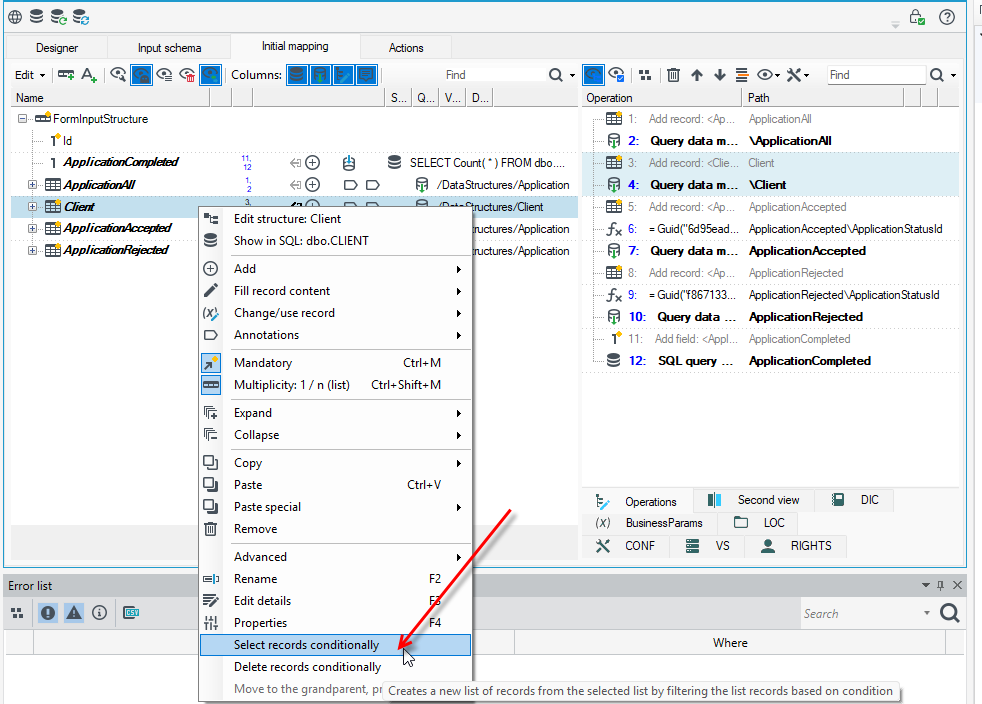
Task: Expand the ApplicationRejected tree node
Action: click(32, 251)
